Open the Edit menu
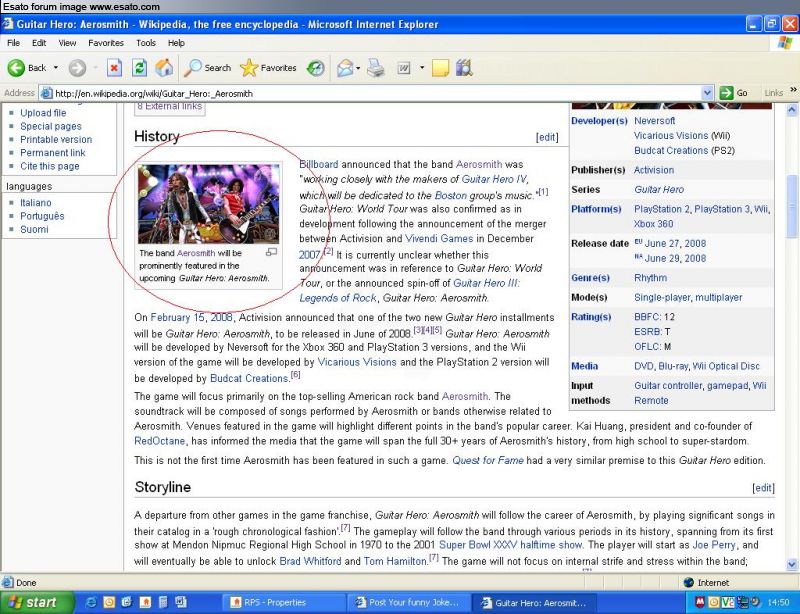The image size is (800, 614). point(39,43)
